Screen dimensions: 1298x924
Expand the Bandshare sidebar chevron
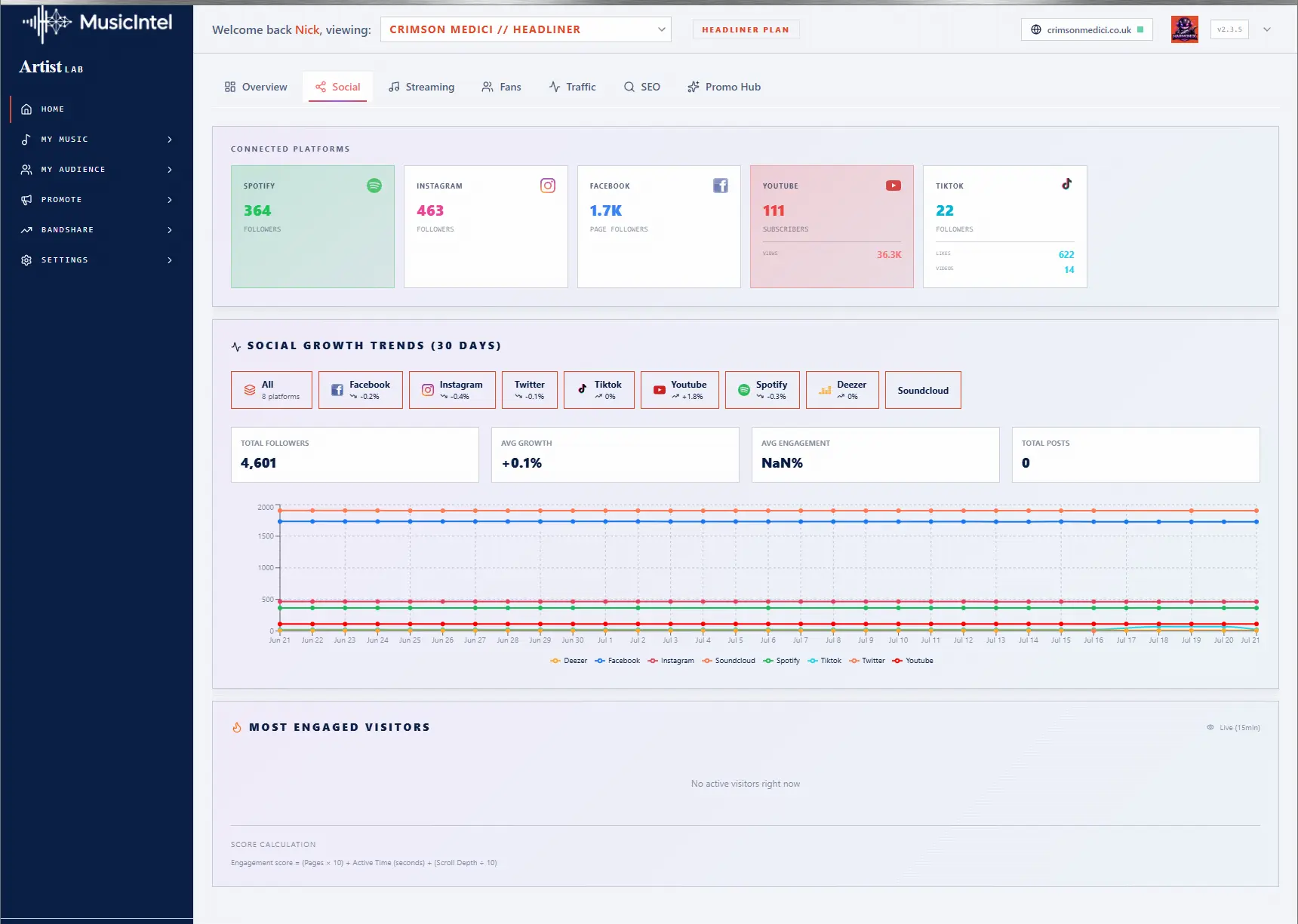(x=170, y=230)
